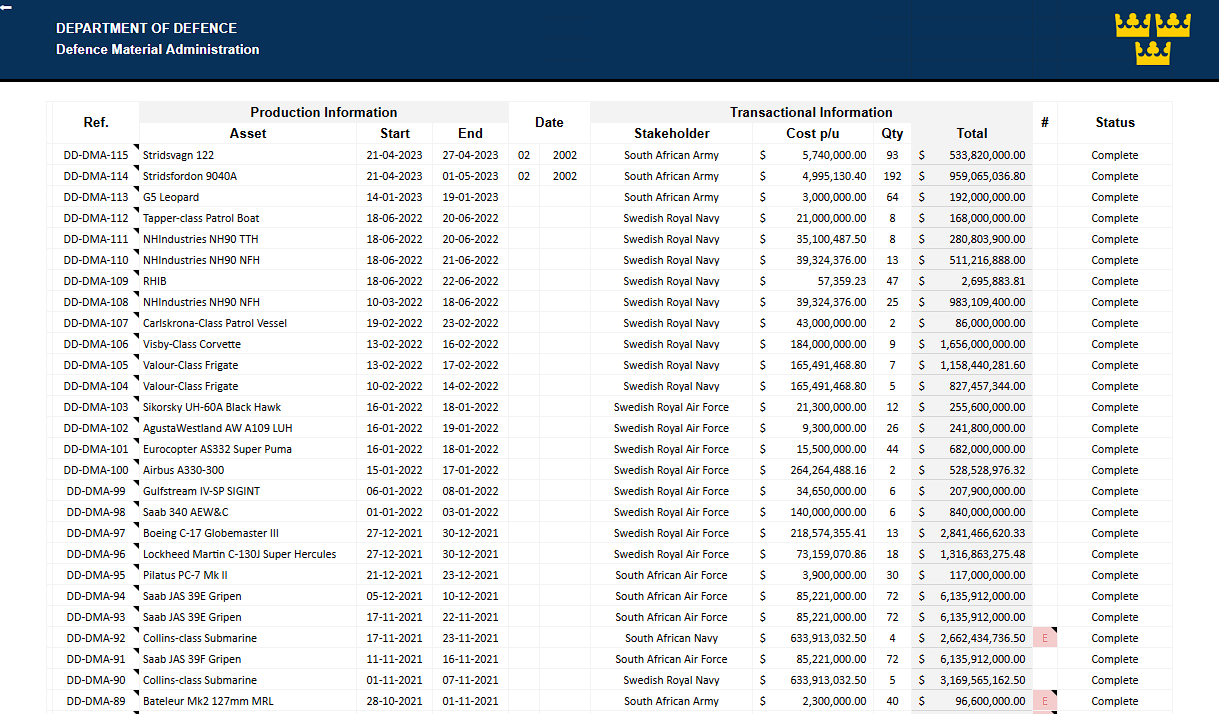Click the Stridsfordon 9040A asset cell

coord(248,176)
